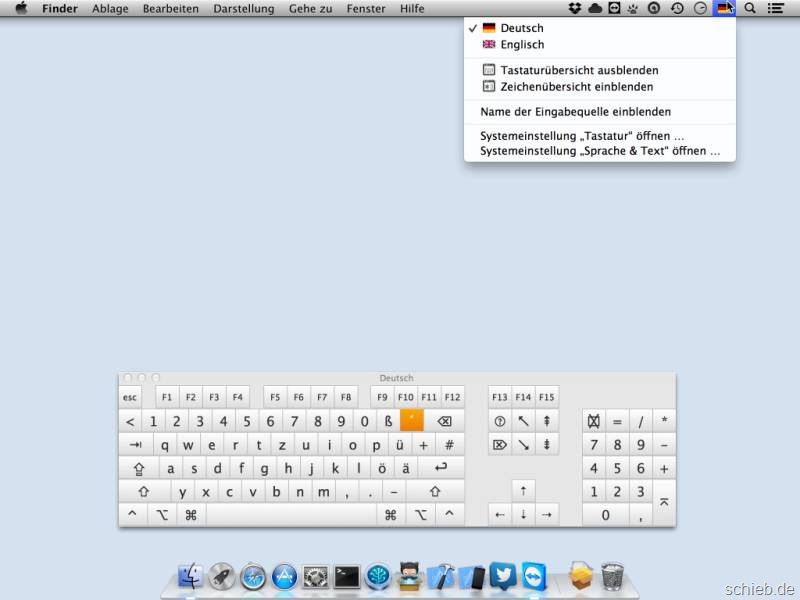Image resolution: width=800 pixels, height=600 pixels.
Task: Open the Dropbox menu bar icon
Action: coord(575,8)
